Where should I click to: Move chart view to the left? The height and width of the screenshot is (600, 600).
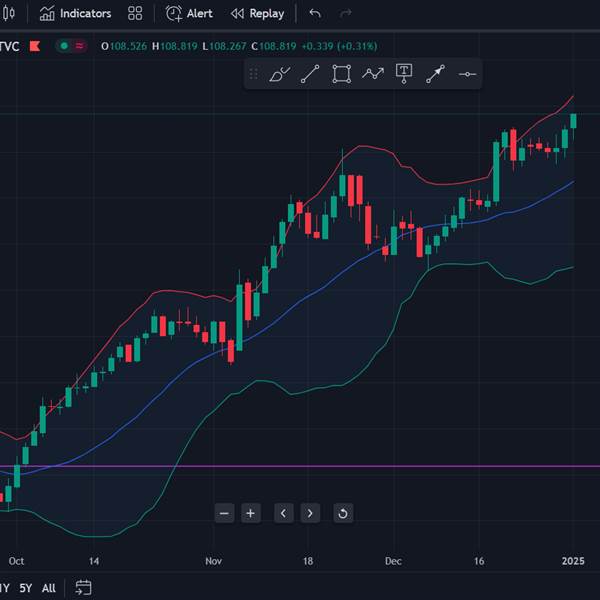284,513
